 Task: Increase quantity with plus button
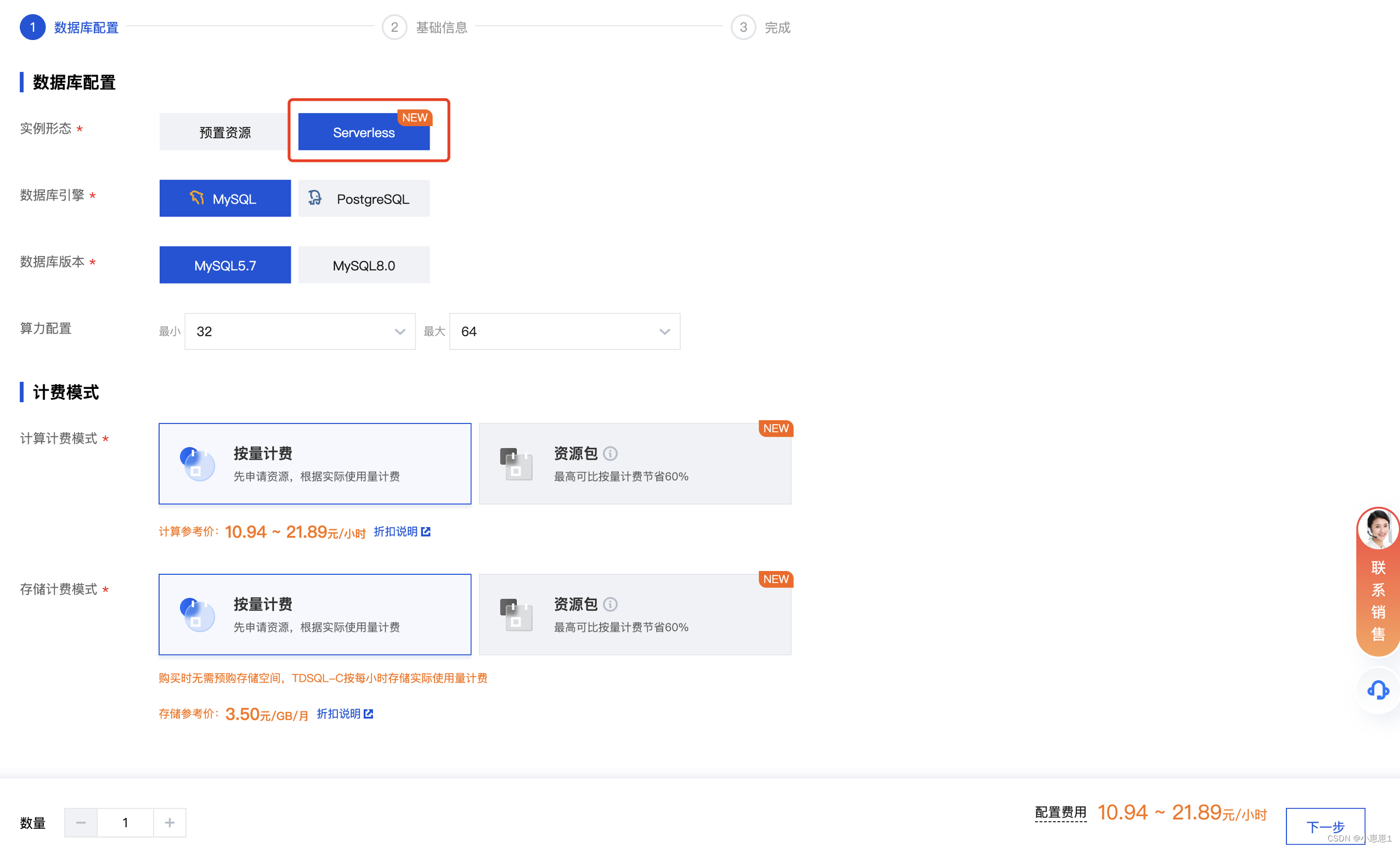170,822
